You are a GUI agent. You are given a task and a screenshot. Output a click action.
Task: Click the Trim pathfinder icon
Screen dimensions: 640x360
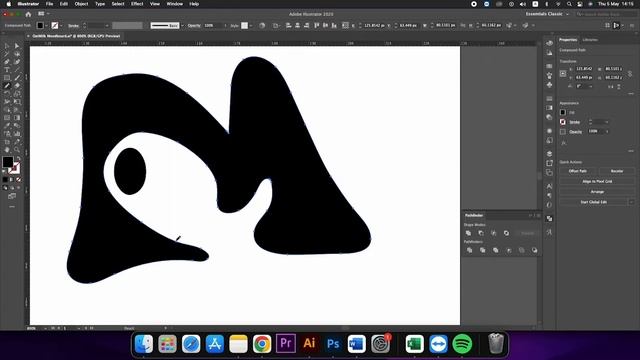point(482,250)
